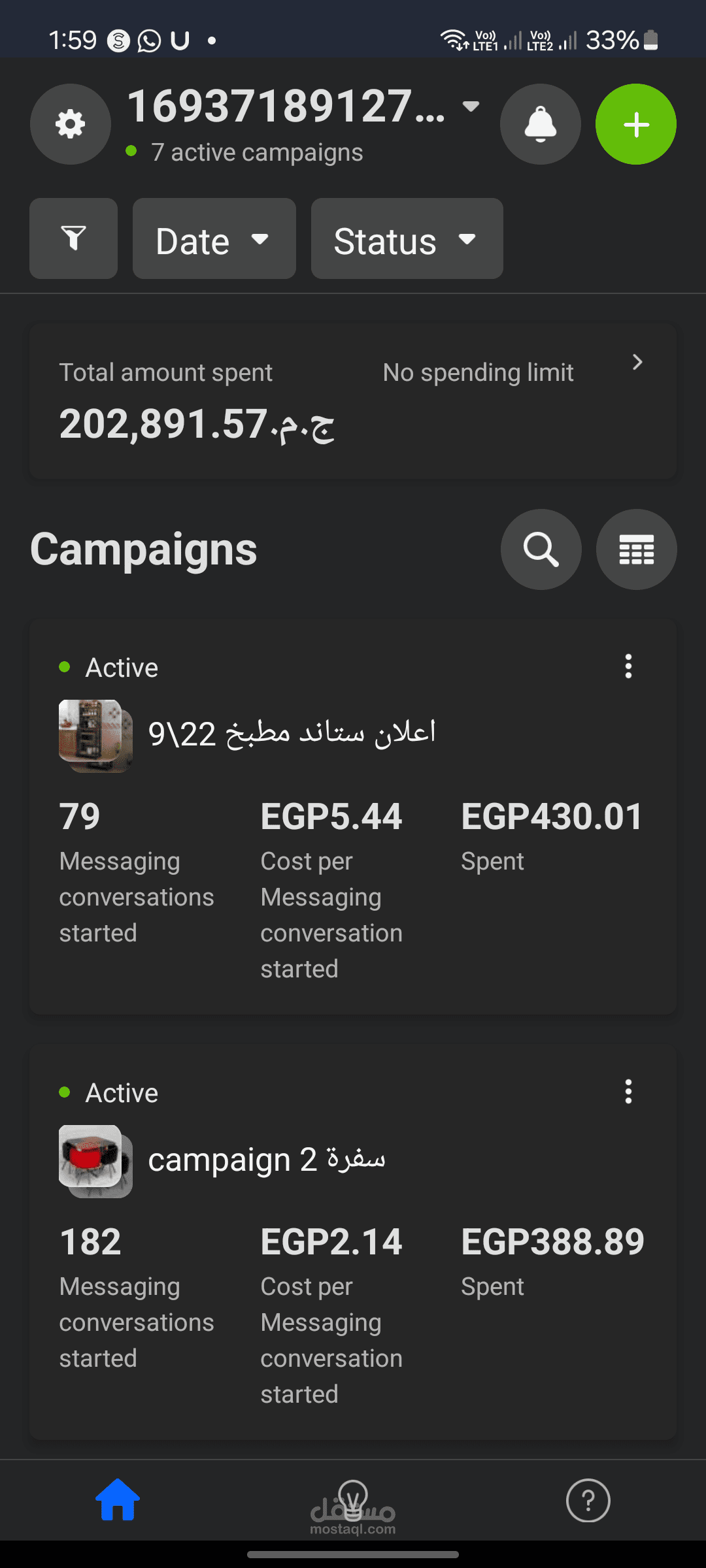Open account settings gear icon

click(71, 124)
